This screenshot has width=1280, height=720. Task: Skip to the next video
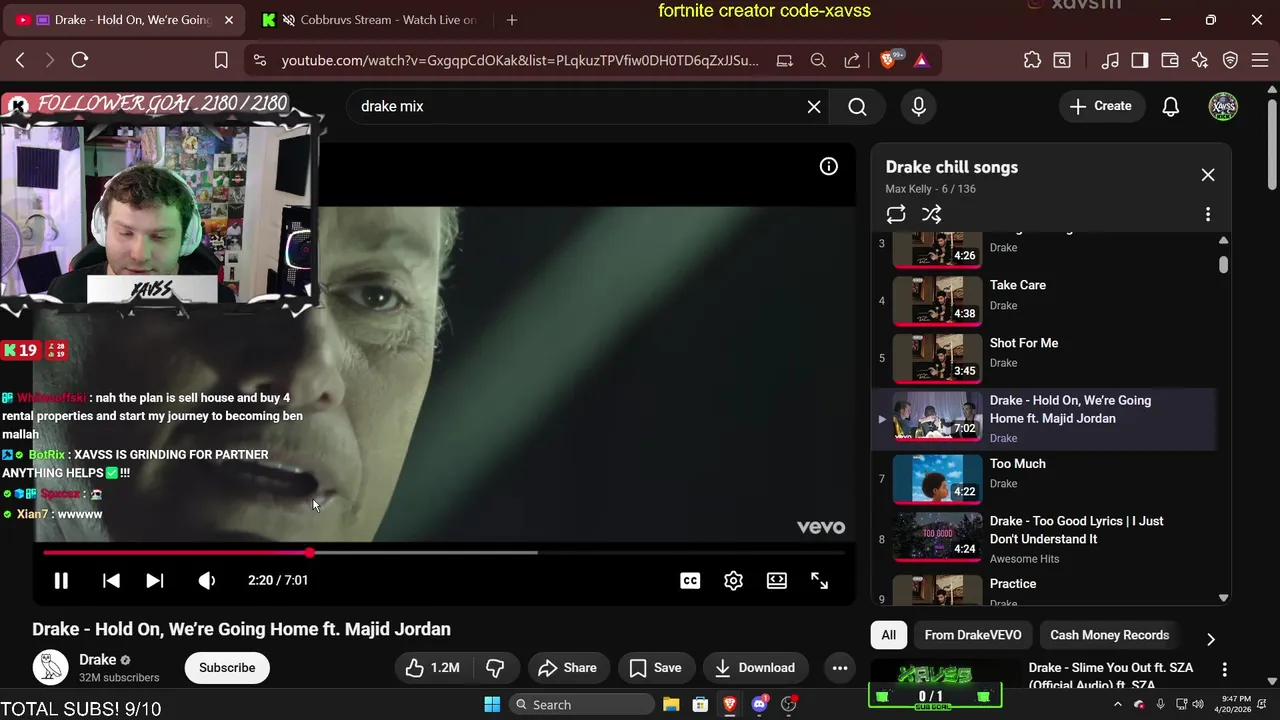click(x=155, y=580)
